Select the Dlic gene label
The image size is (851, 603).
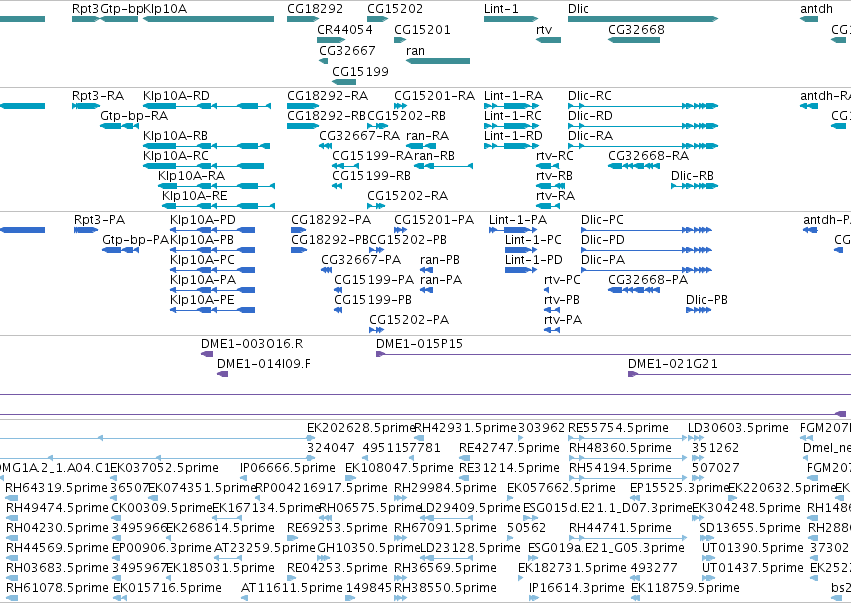(x=578, y=9)
